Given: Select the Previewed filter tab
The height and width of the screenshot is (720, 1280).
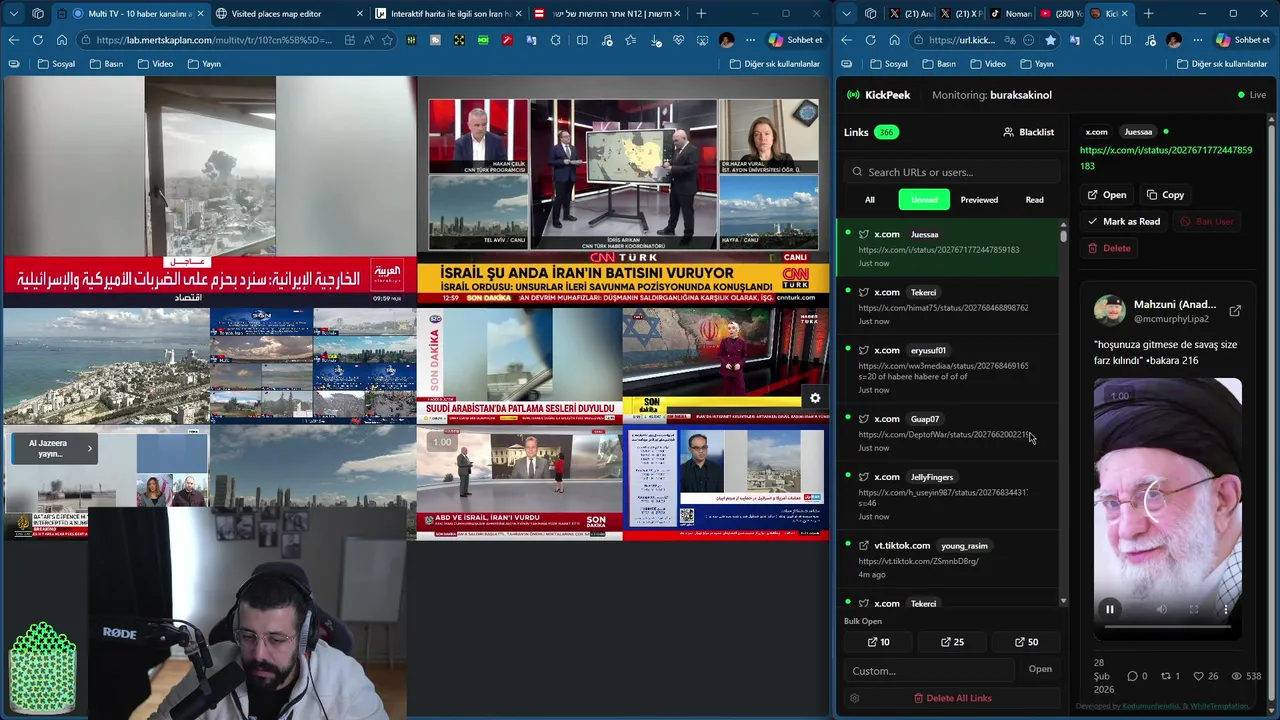Looking at the screenshot, I should click(979, 200).
